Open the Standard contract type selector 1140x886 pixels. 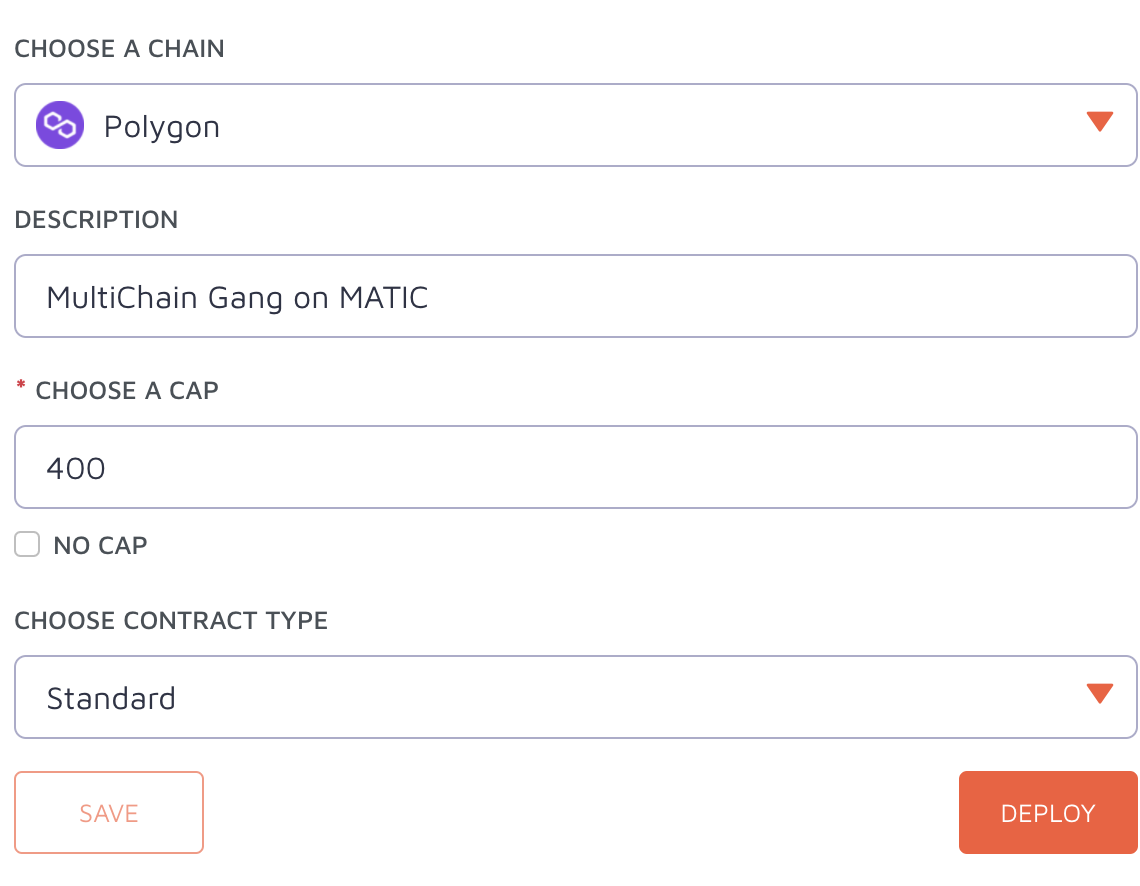click(x=575, y=697)
